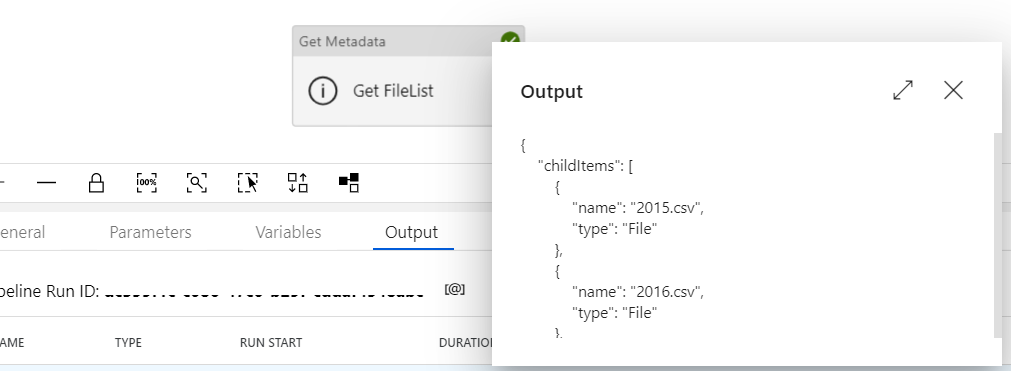The width and height of the screenshot is (1011, 371).
Task: Click the zoom out minus icon
Action: (x=46, y=183)
